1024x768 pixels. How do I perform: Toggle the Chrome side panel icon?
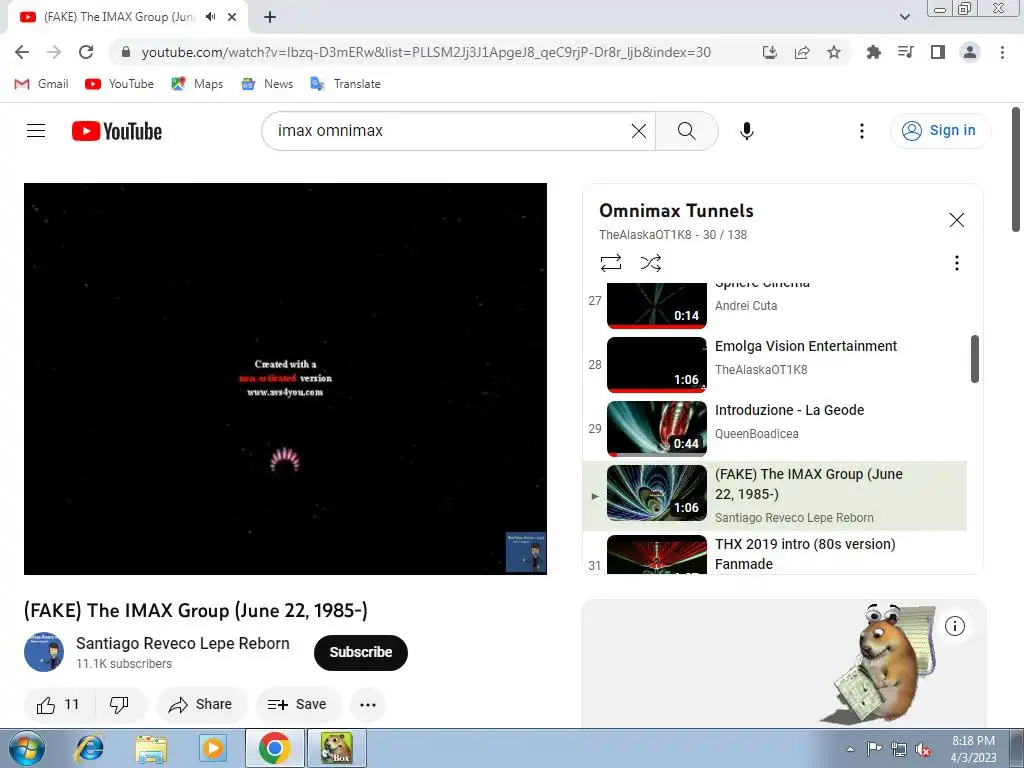click(938, 52)
